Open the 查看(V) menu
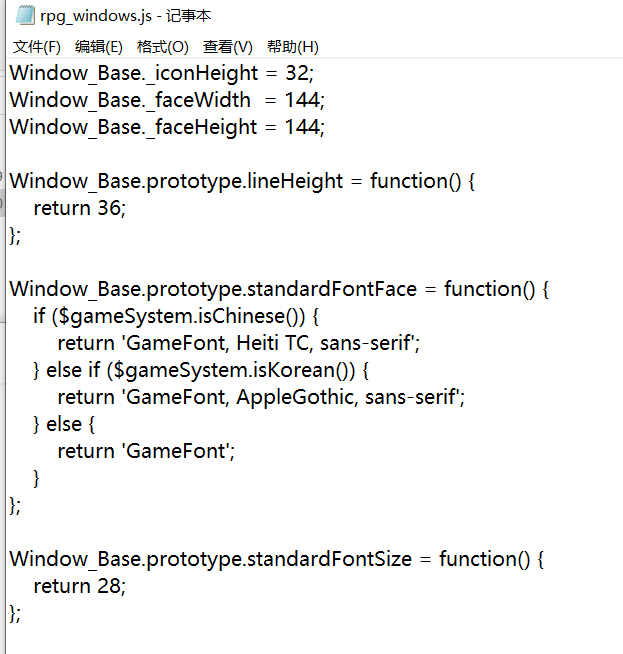The width and height of the screenshot is (623, 654). coord(228,47)
